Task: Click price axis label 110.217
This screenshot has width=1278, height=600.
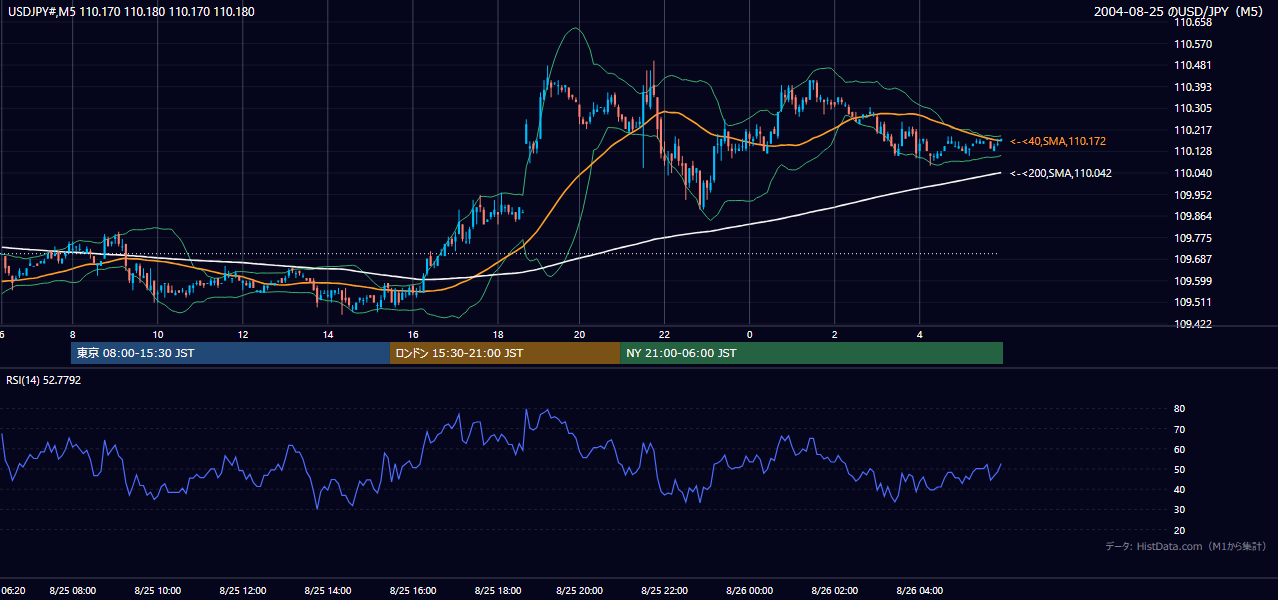Action: tap(1193, 130)
